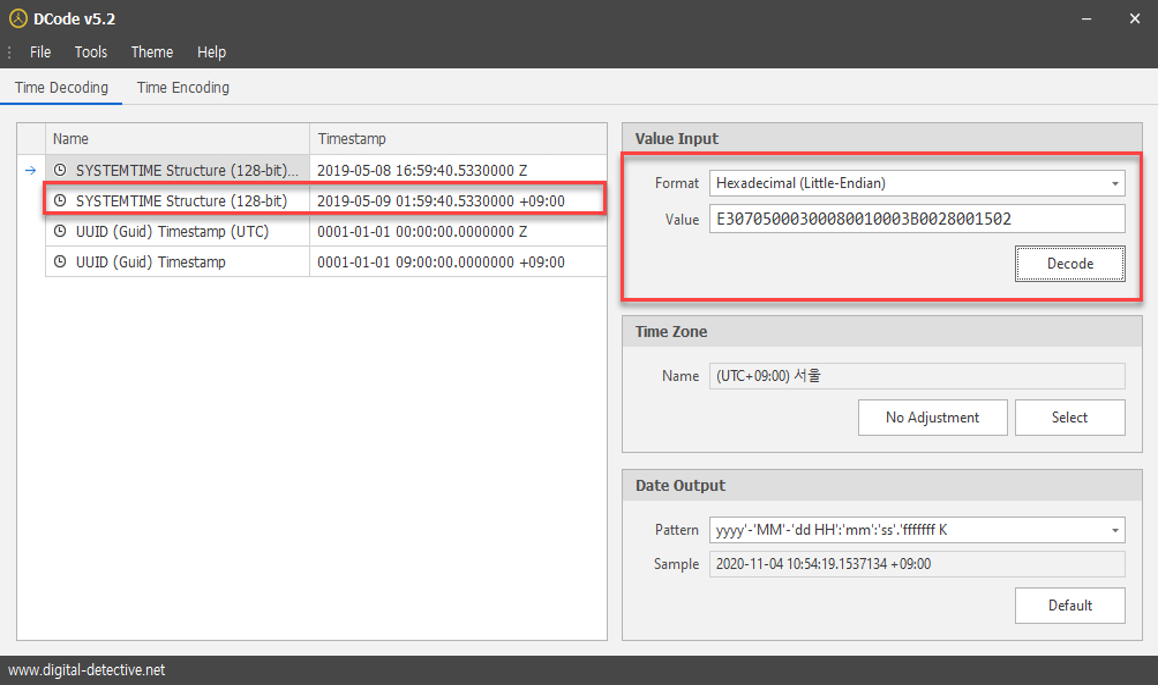
Task: Expand the Date Output Pattern dropdown
Action: click(1114, 531)
